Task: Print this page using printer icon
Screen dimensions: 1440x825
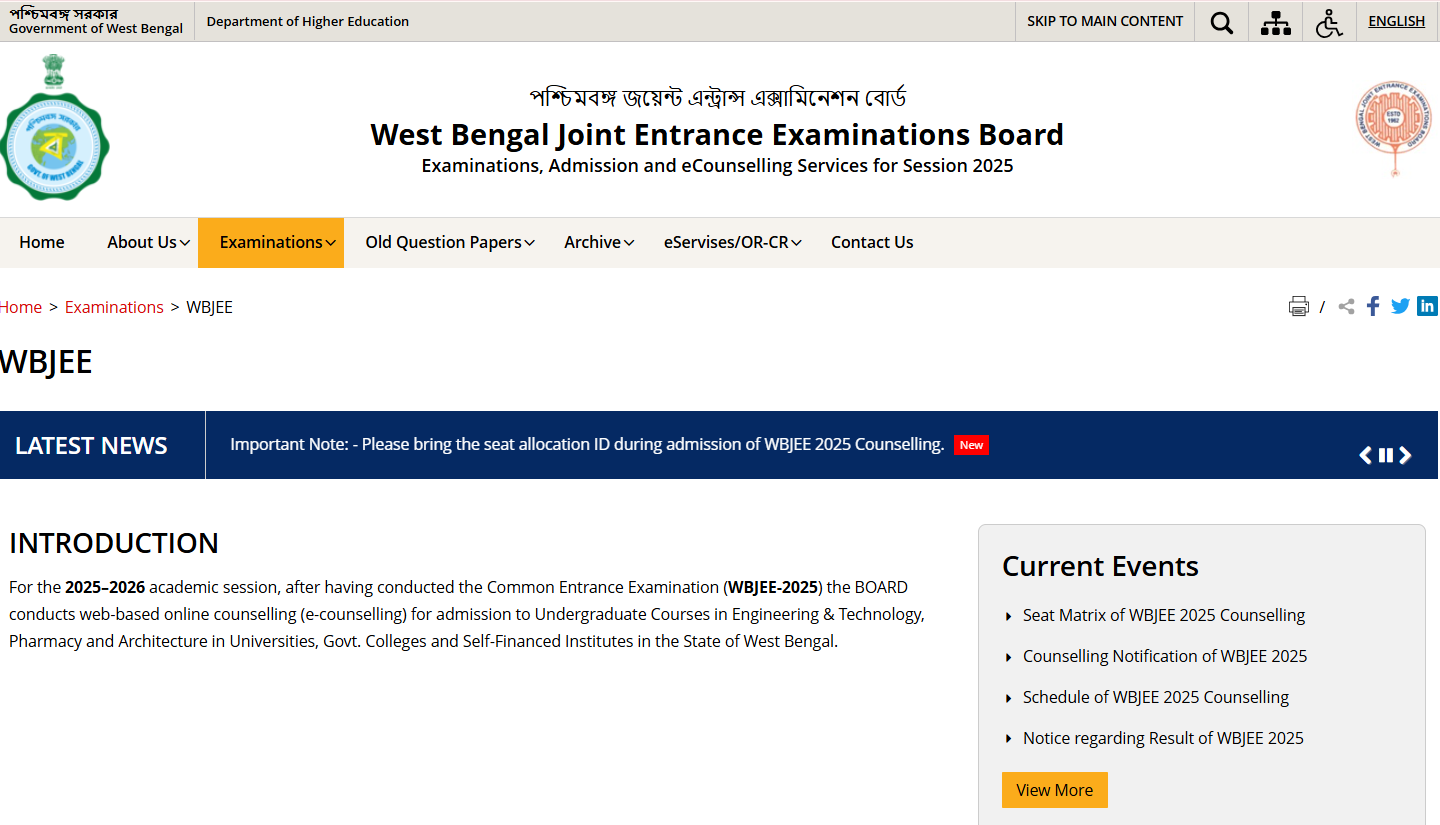Action: click(x=1298, y=306)
